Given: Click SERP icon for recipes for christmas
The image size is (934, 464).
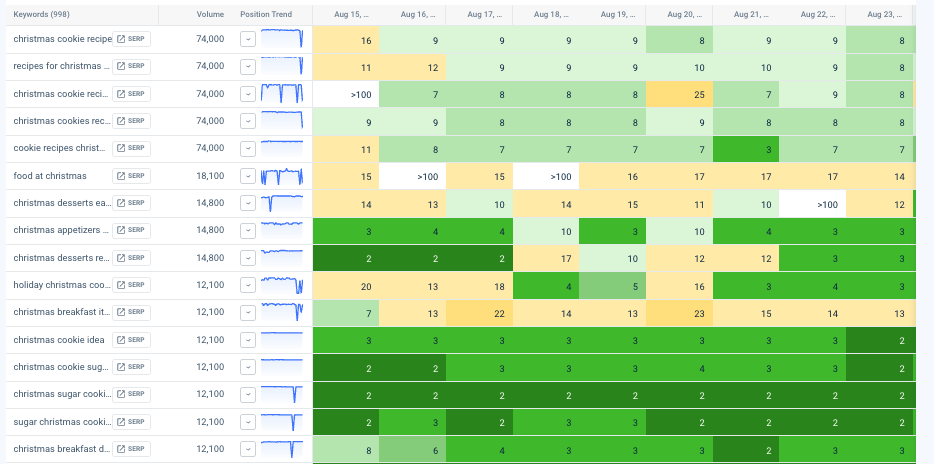Looking at the screenshot, I should tap(131, 66).
